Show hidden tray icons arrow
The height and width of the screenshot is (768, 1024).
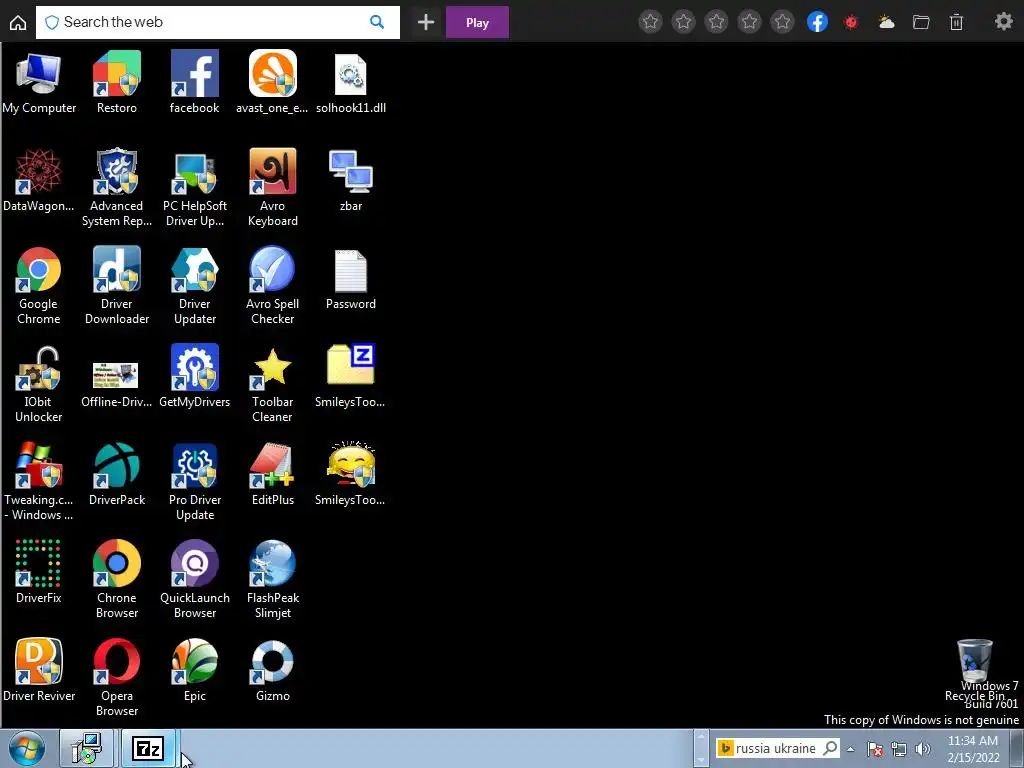tap(851, 749)
